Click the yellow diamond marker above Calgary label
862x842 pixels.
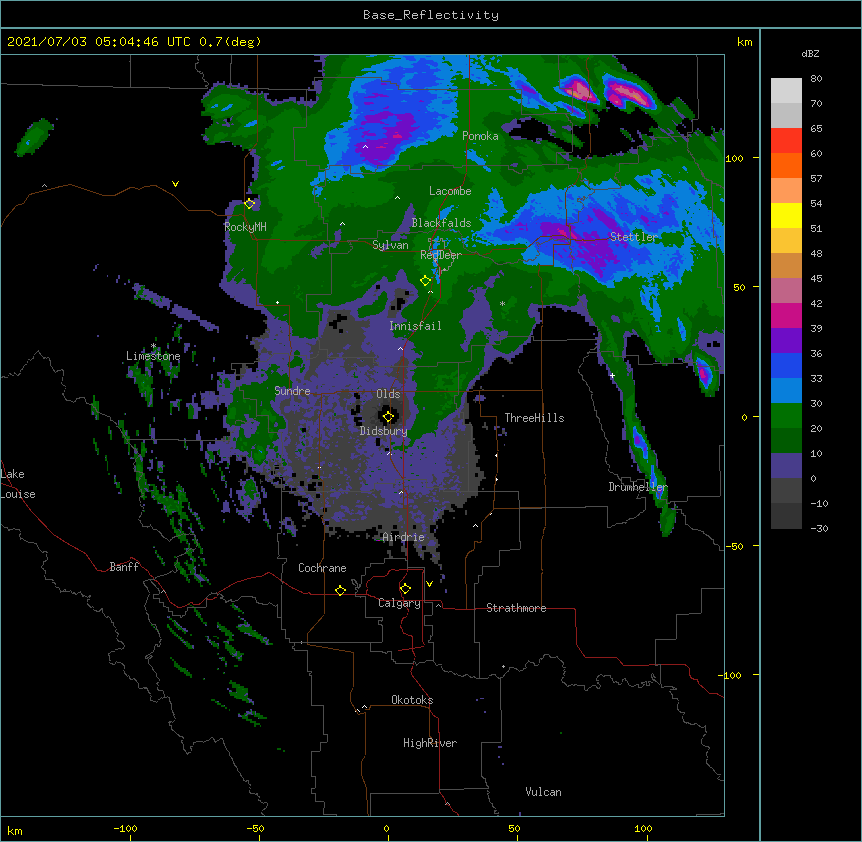(x=405, y=589)
